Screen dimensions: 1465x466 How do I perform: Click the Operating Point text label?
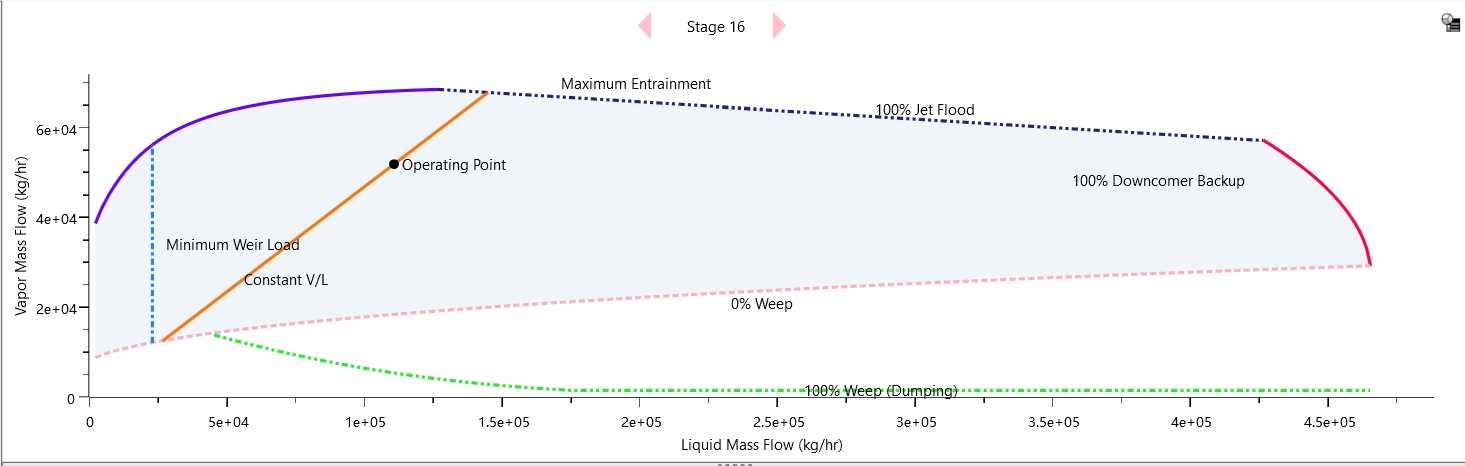454,165
